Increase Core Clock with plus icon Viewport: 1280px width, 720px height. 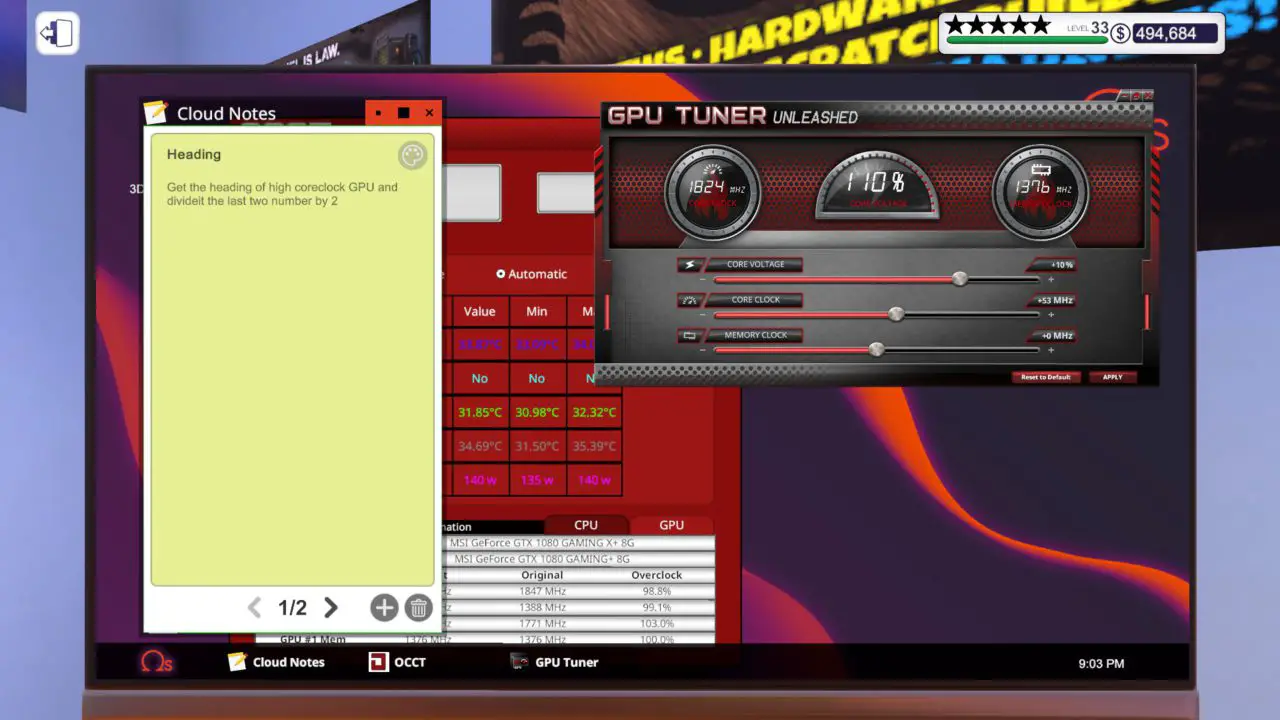1050,315
